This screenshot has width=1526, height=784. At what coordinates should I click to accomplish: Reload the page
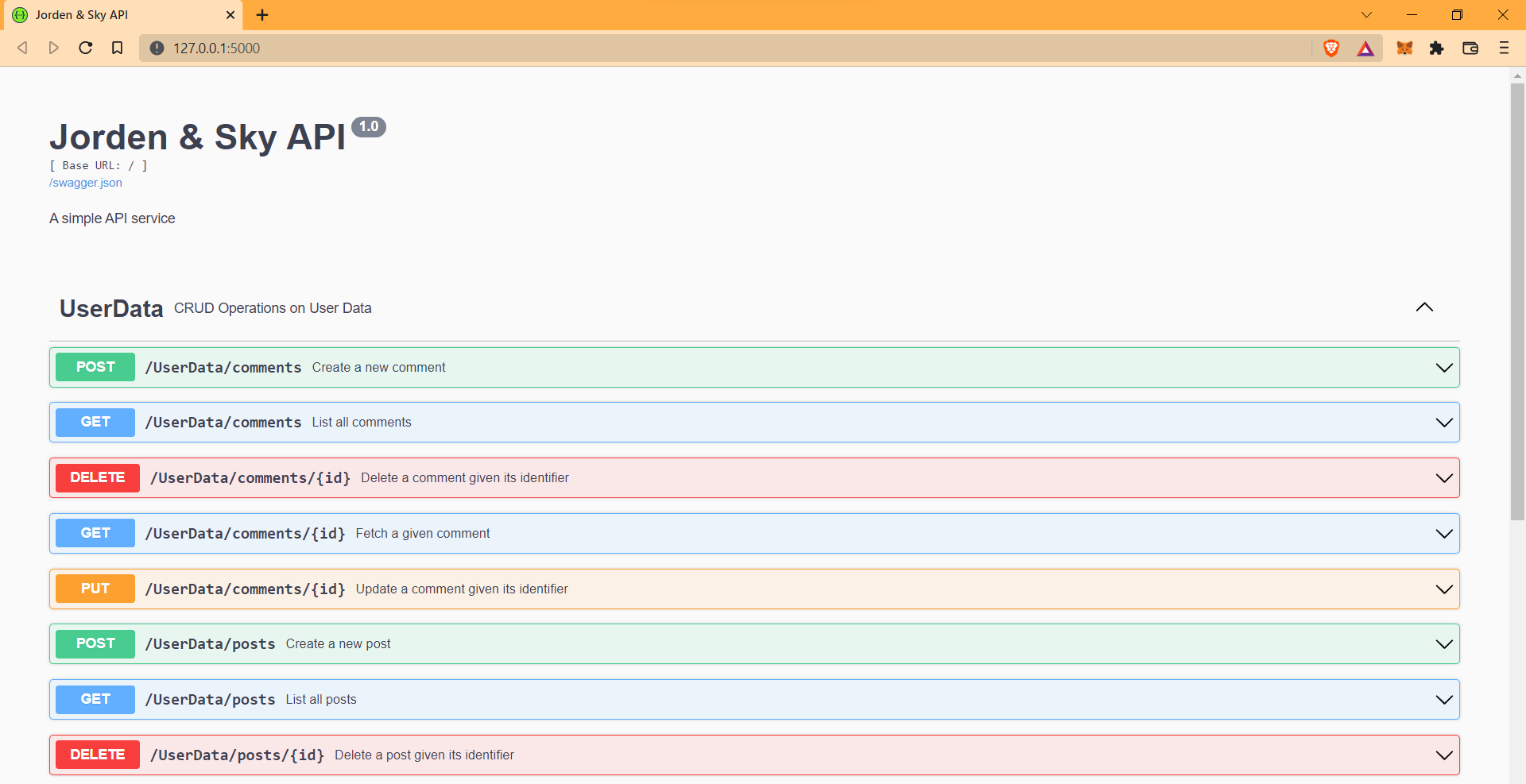(85, 48)
